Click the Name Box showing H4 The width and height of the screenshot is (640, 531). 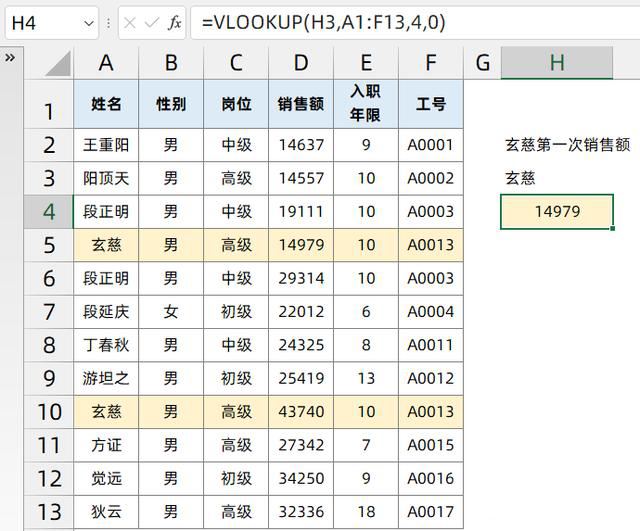[x=40, y=22]
